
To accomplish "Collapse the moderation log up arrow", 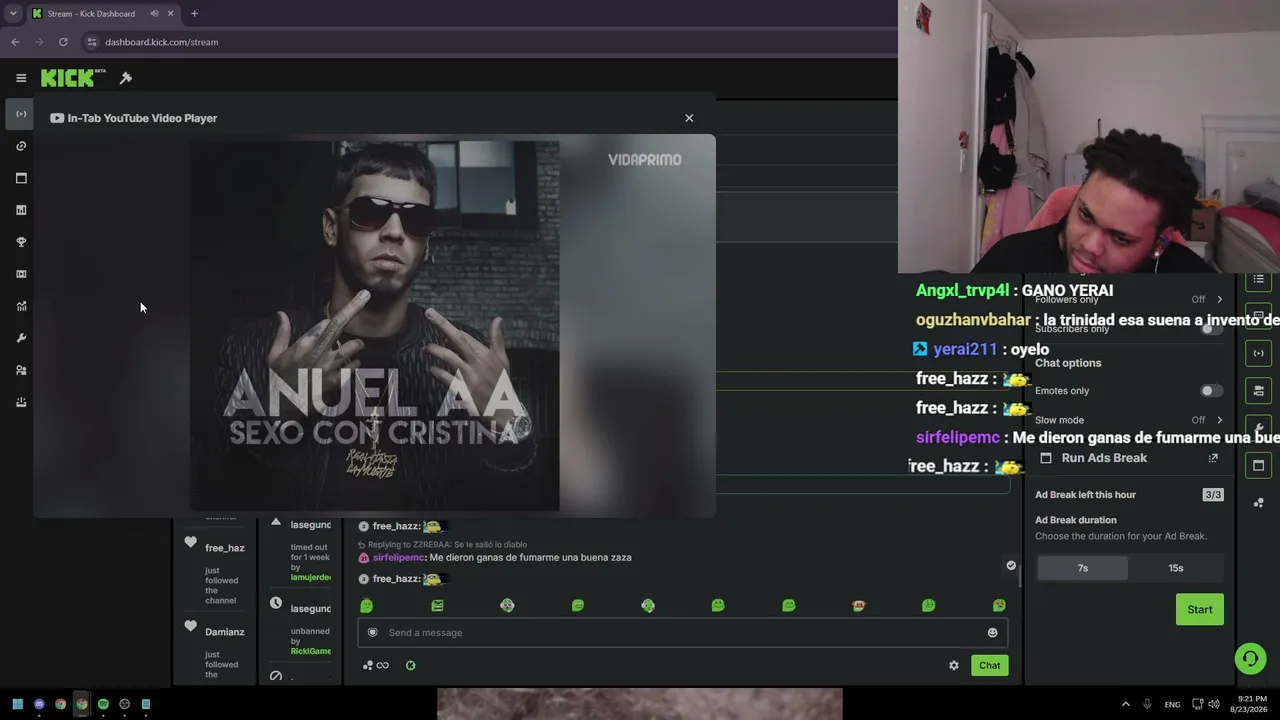I will (x=276, y=522).
